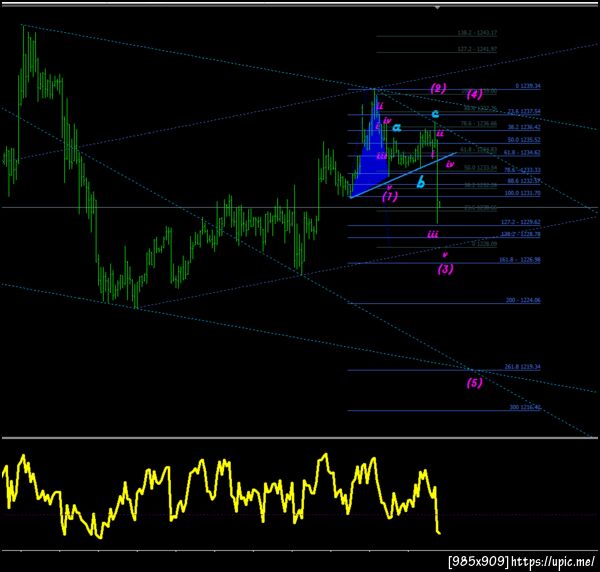Select the magenta (2) wave label
Viewport: 600px width, 572px height.
point(438,88)
